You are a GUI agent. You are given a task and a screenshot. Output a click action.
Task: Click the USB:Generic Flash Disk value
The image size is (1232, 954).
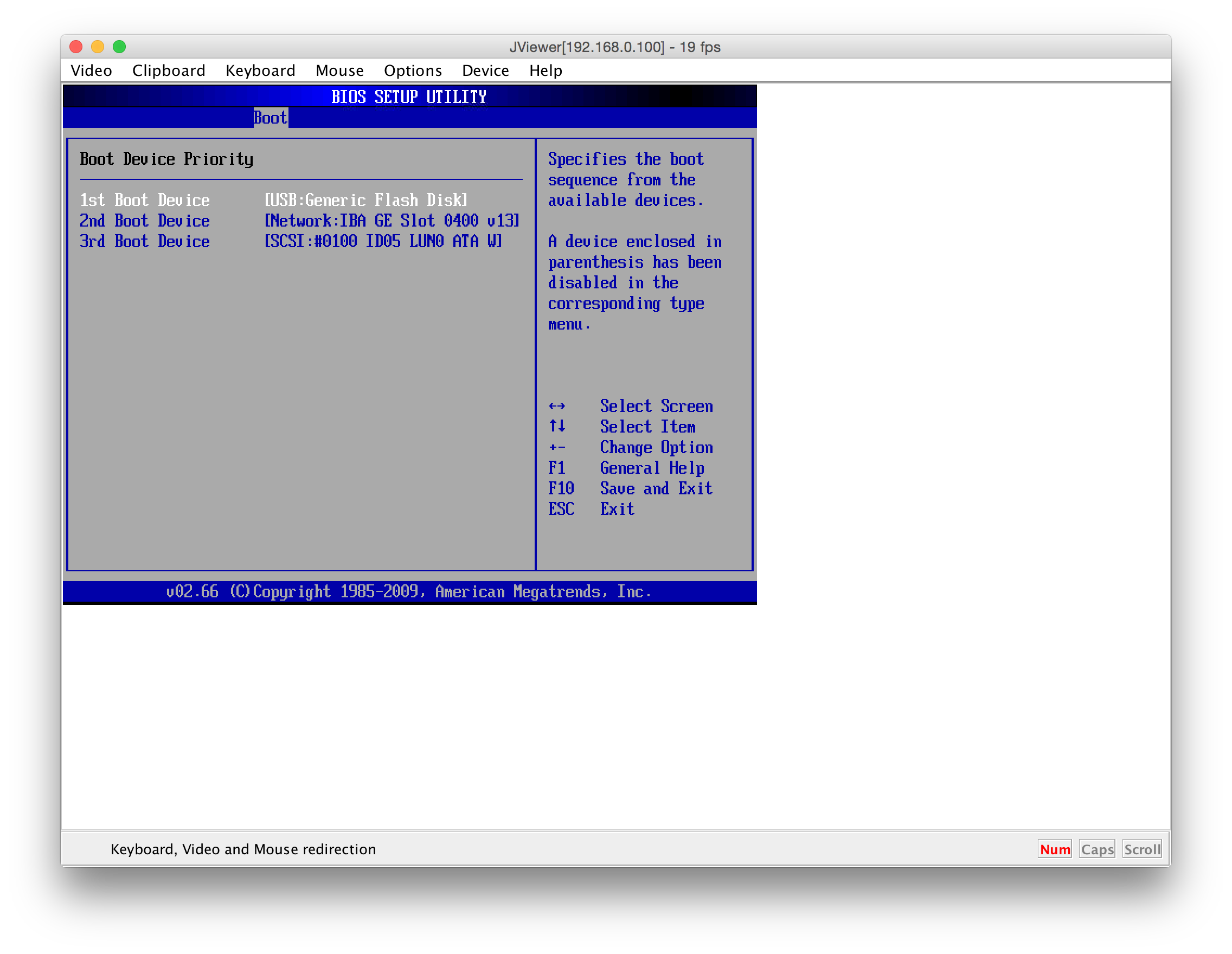point(366,200)
